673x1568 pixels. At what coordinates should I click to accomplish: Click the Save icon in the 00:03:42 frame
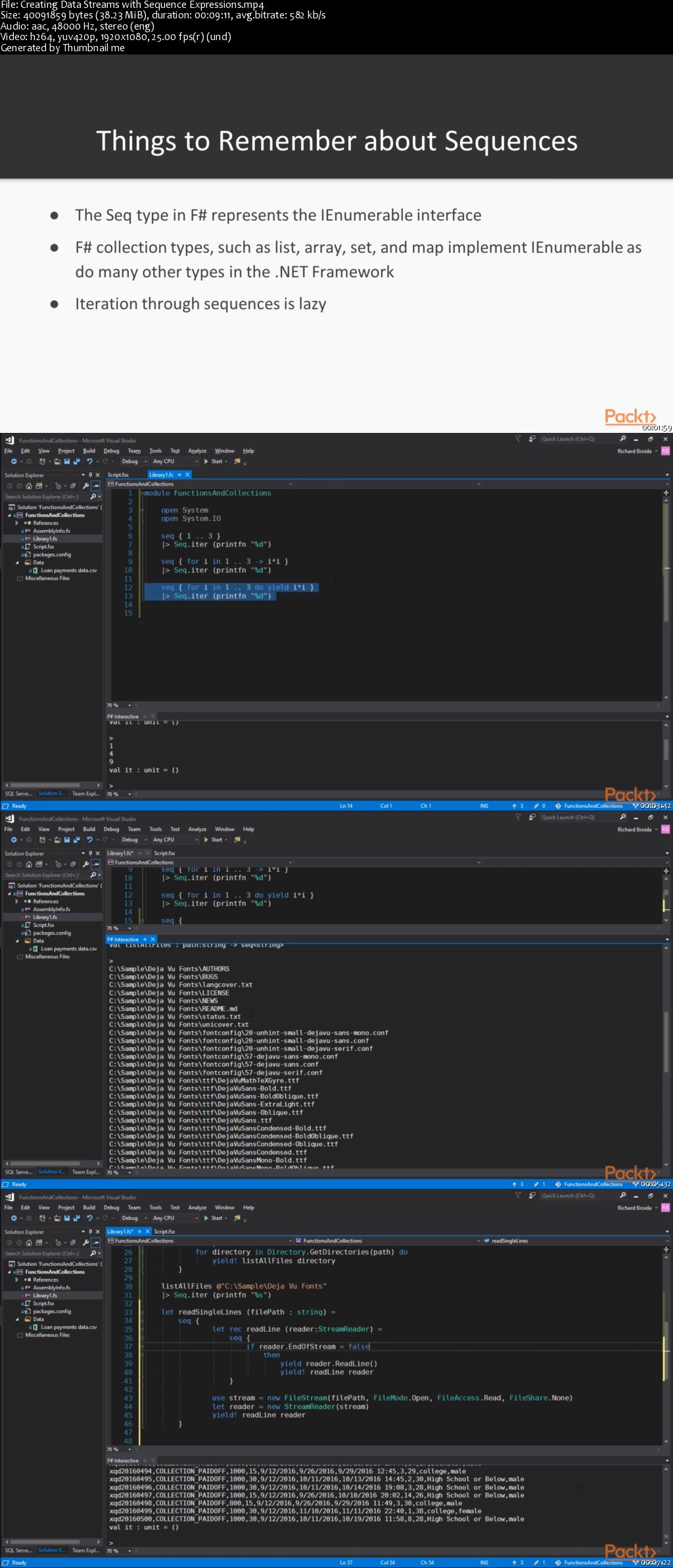pyautogui.click(x=67, y=461)
